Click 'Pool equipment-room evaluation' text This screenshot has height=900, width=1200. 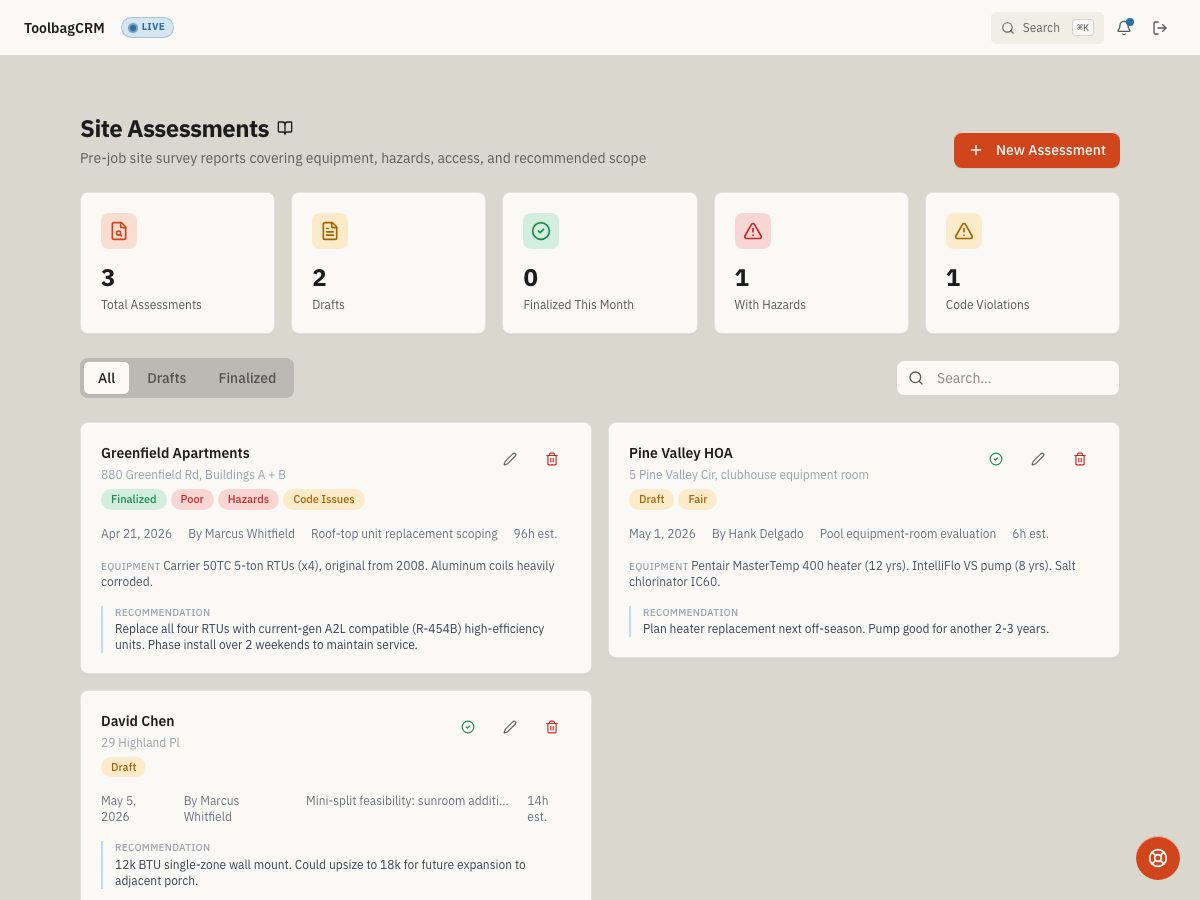tap(908, 534)
